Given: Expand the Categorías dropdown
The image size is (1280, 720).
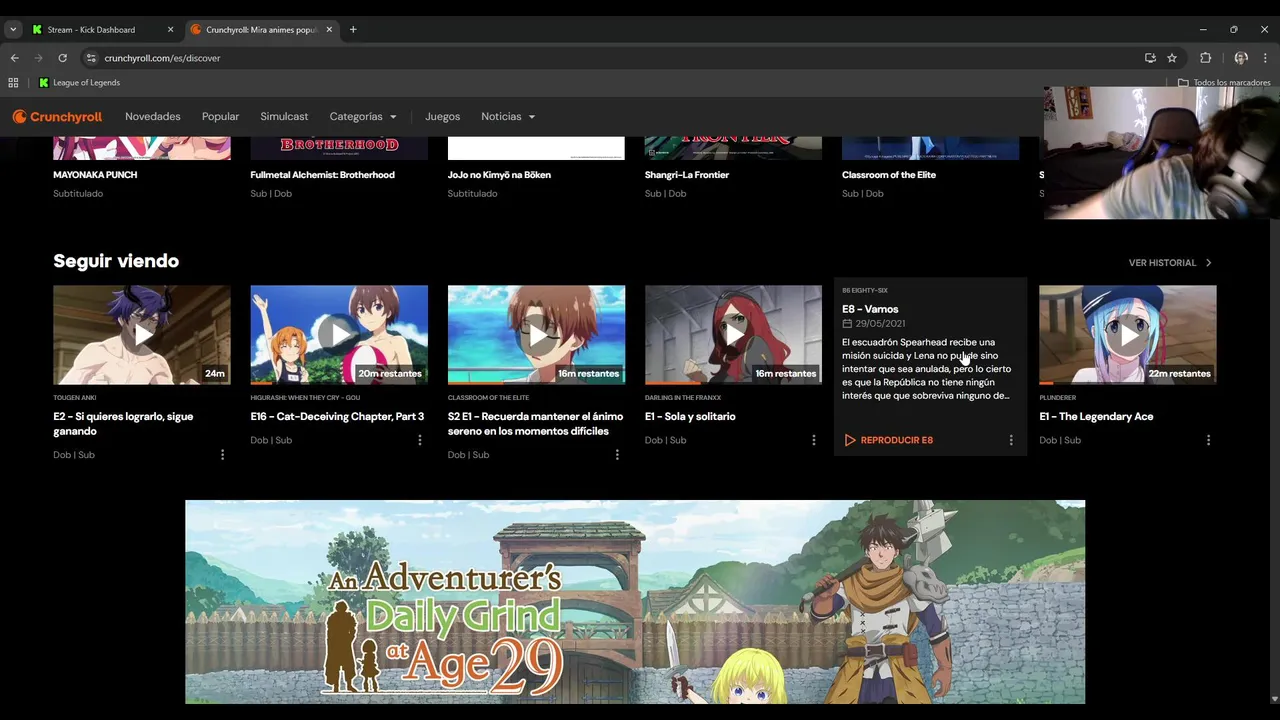Looking at the screenshot, I should [x=363, y=117].
